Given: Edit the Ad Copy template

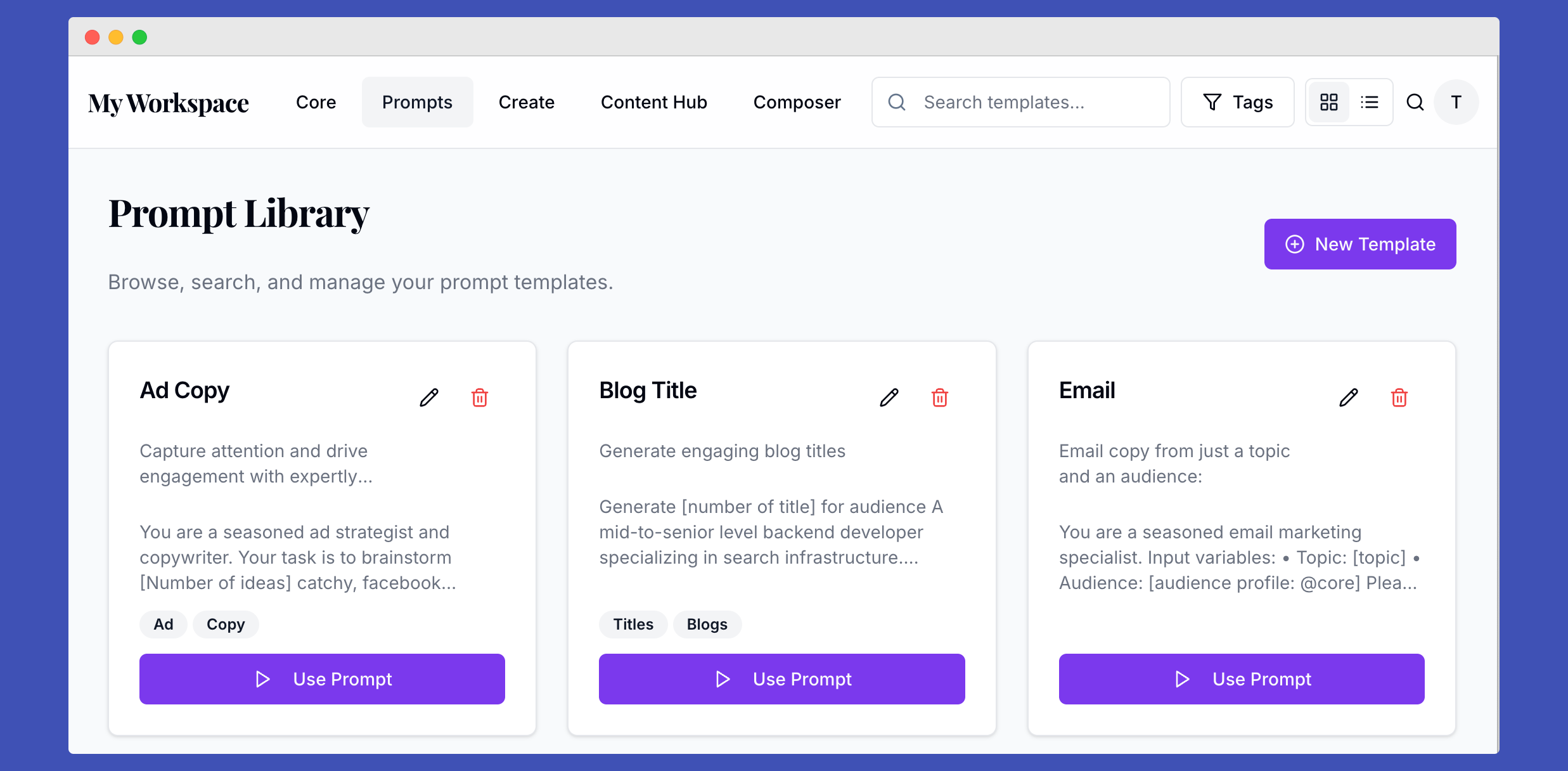Looking at the screenshot, I should coord(429,398).
